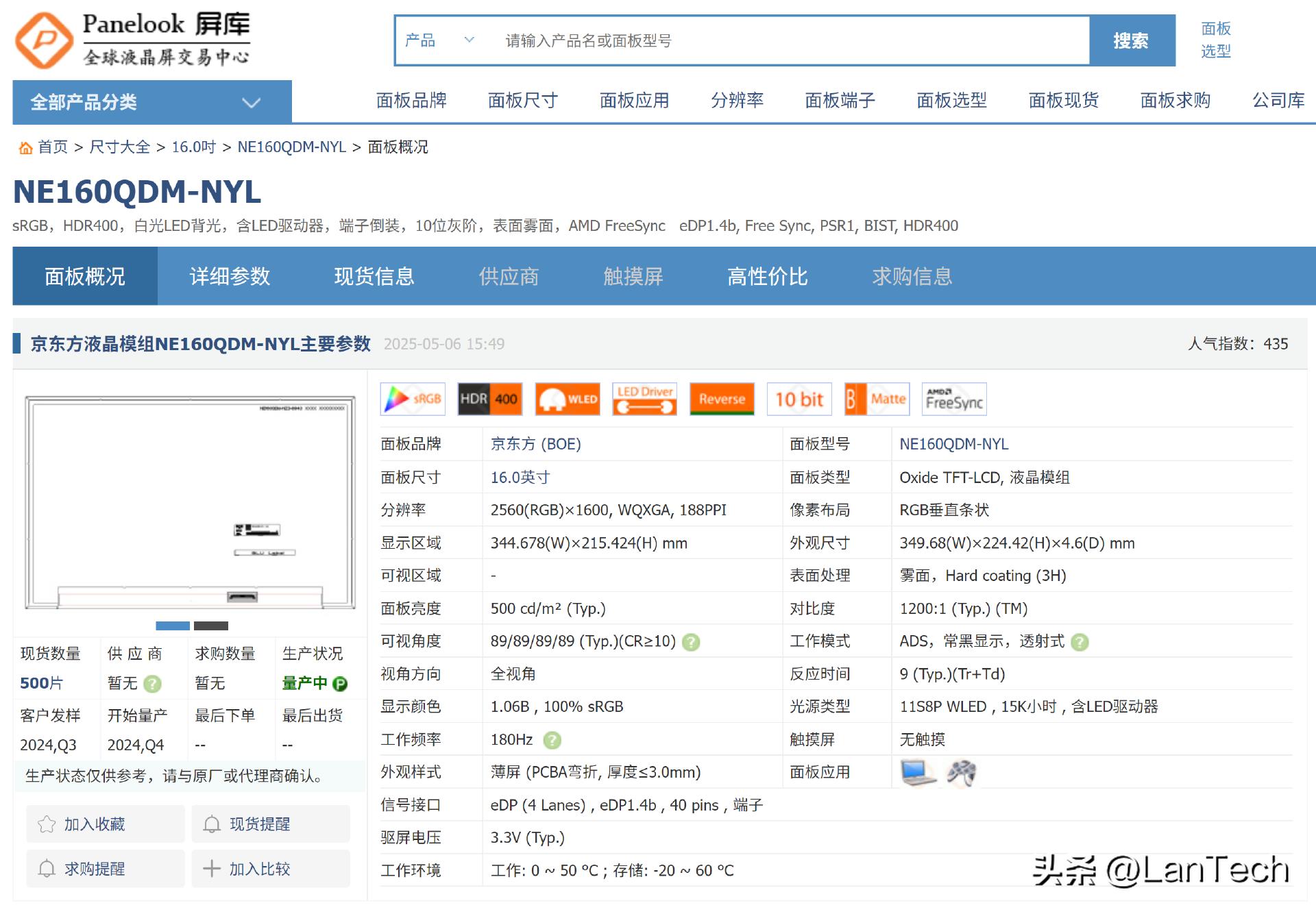Click help icon next to 180Hz
1316x914 pixels.
(x=552, y=740)
